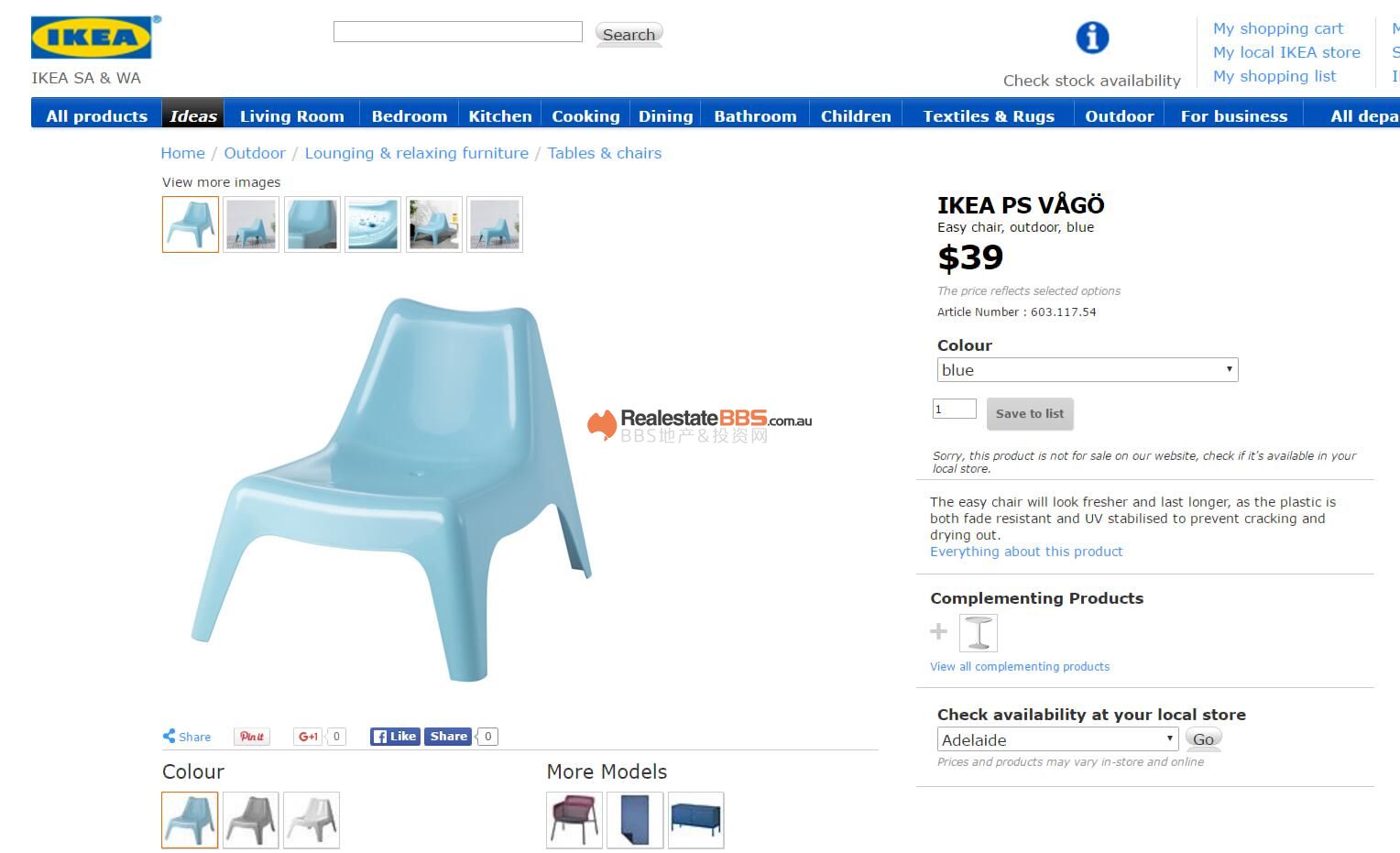The width and height of the screenshot is (1400, 853).
Task: Click the plus icon under Complementing Products
Action: (938, 631)
